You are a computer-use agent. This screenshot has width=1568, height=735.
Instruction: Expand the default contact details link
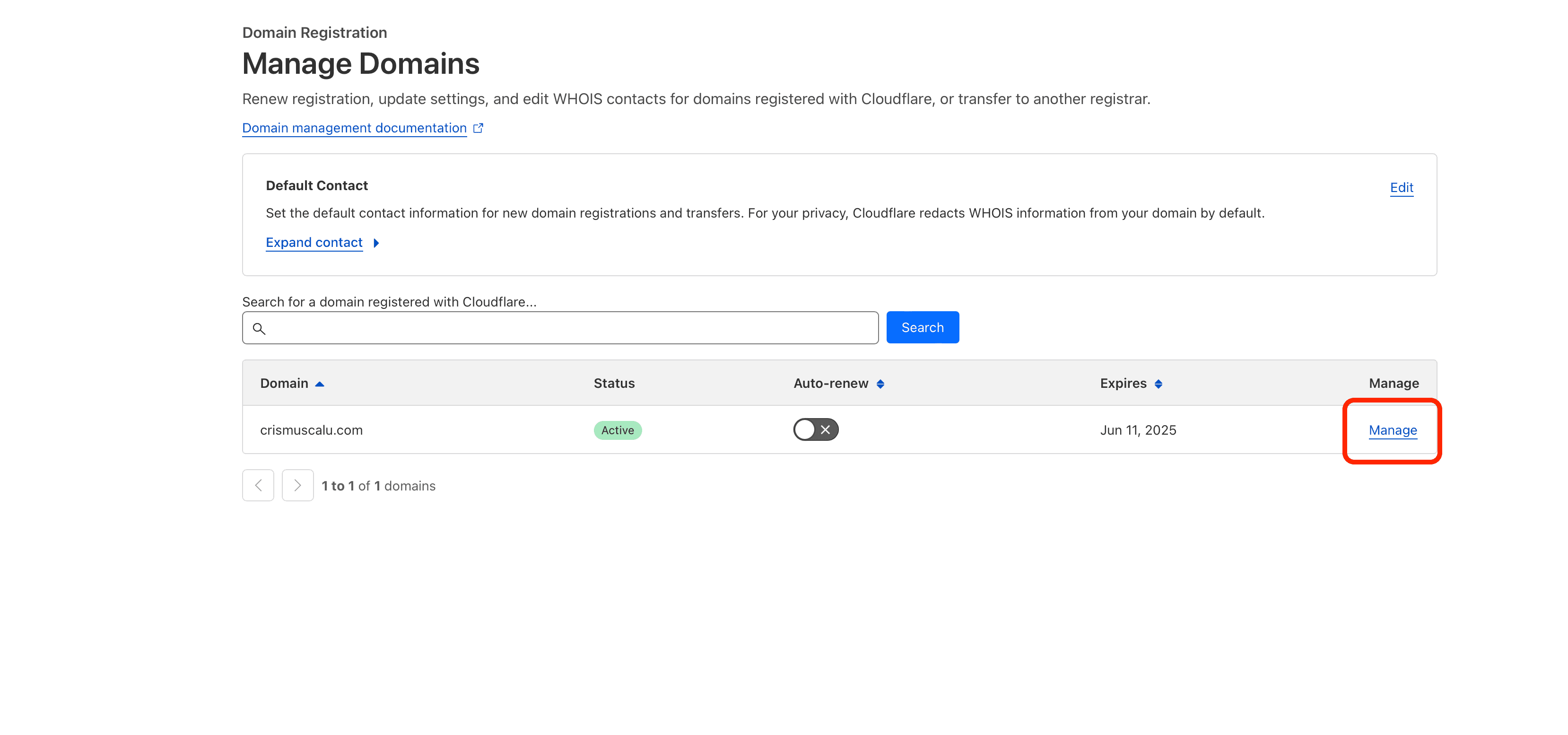(x=314, y=242)
